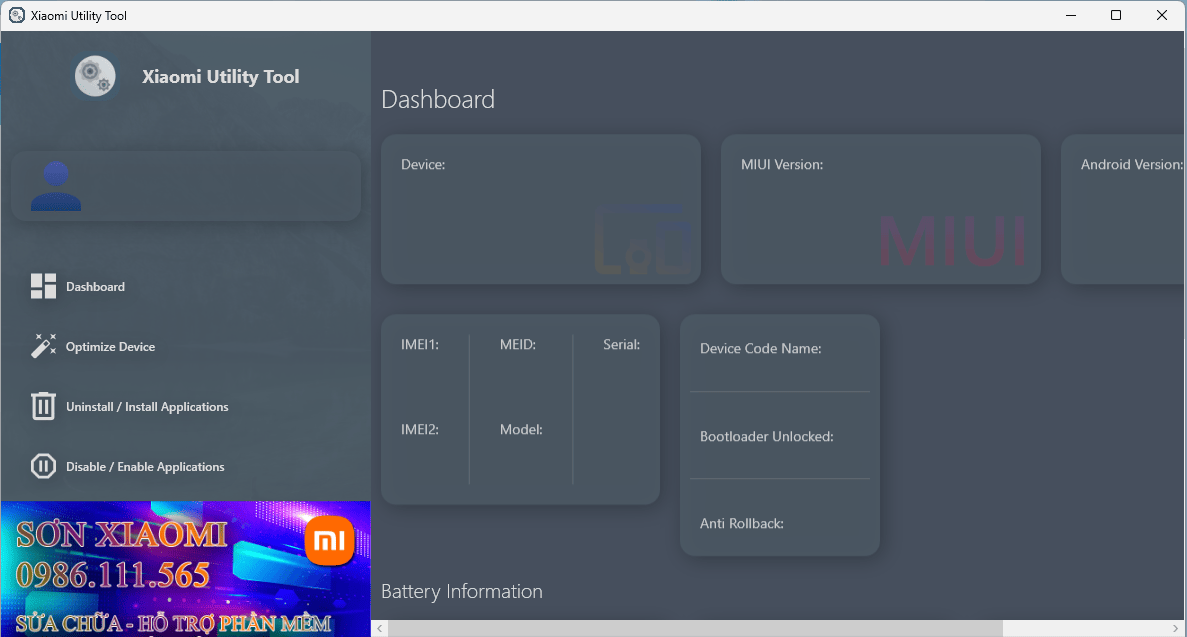Click the MIUI Version card
Viewport: 1187px width, 637px height.
[x=880, y=208]
